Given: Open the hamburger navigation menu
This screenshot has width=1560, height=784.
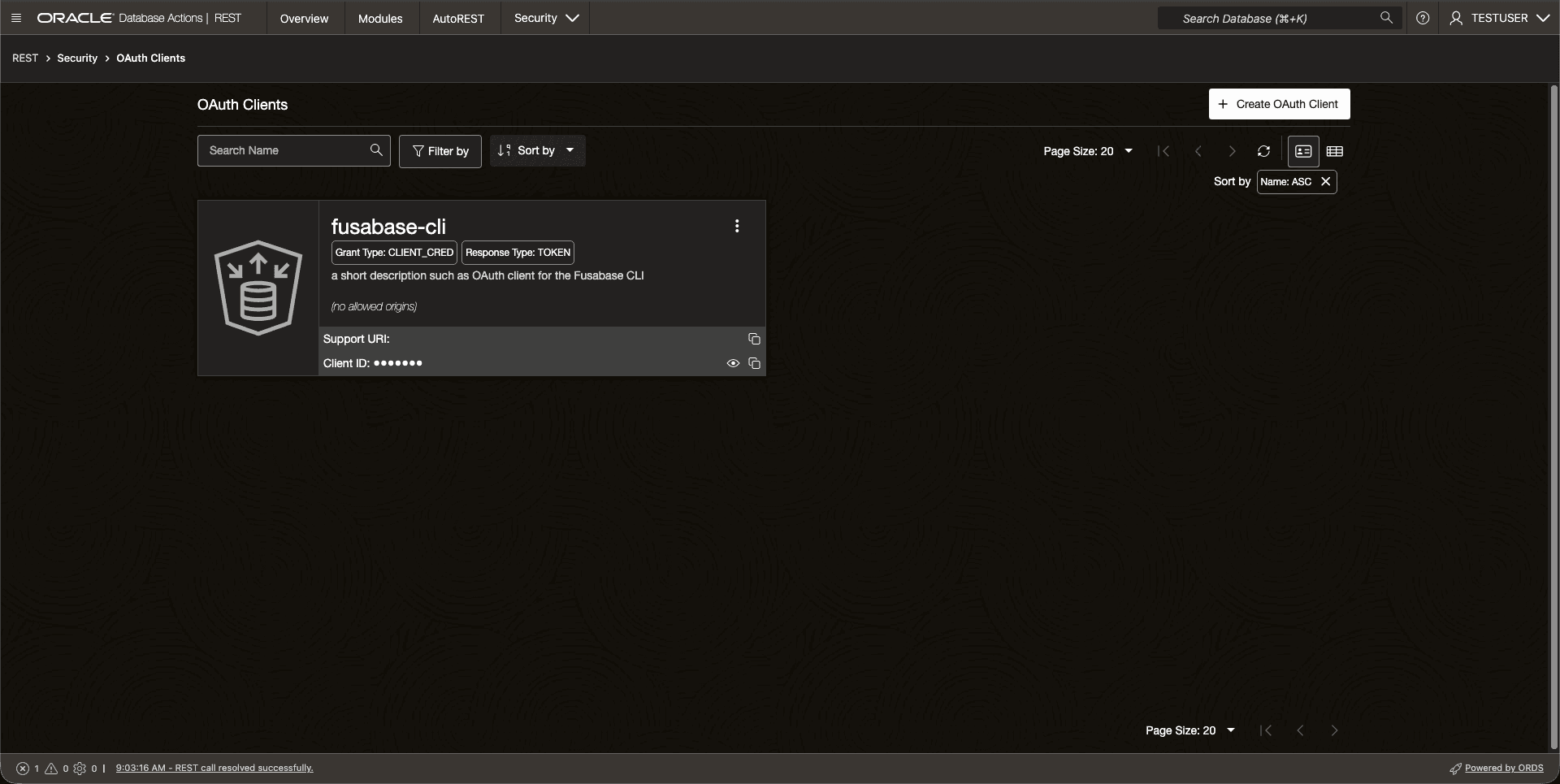Looking at the screenshot, I should tap(16, 18).
